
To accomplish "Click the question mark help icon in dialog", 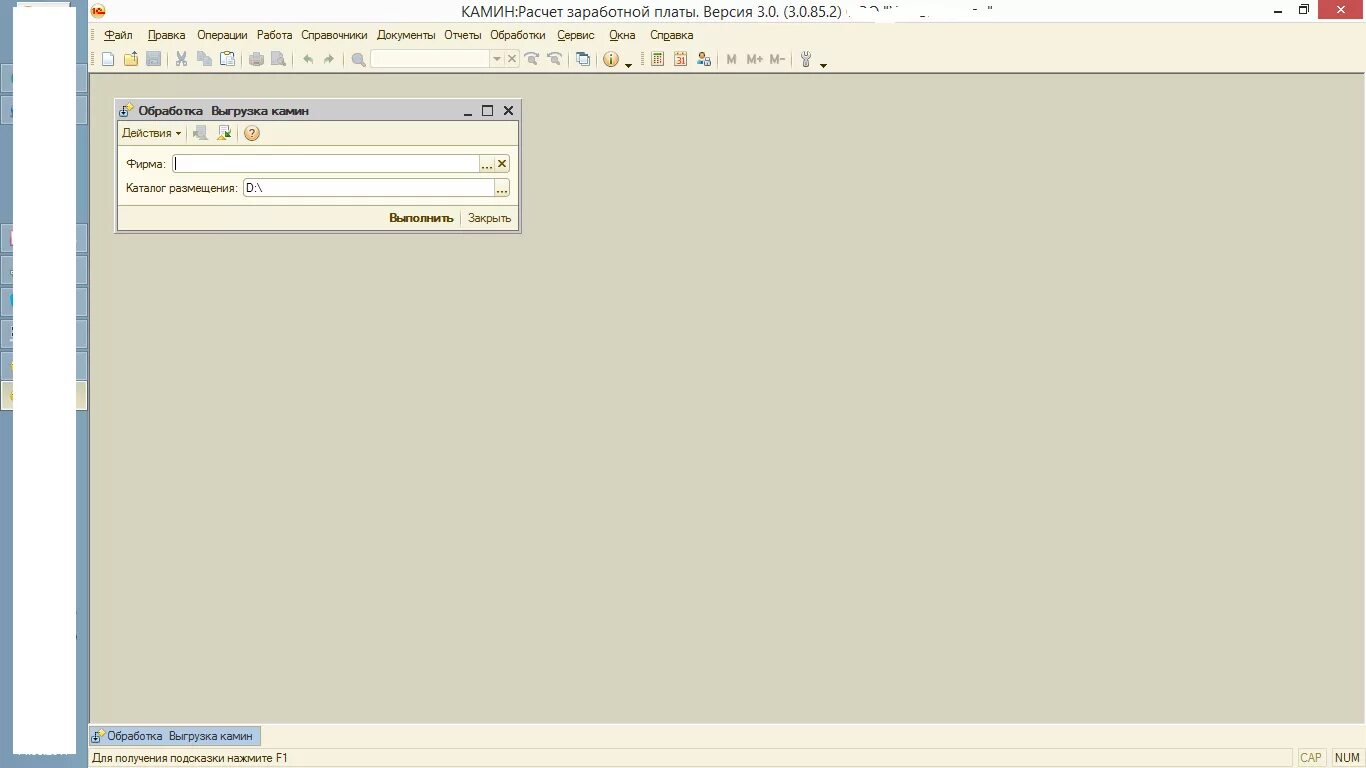I will (x=252, y=133).
